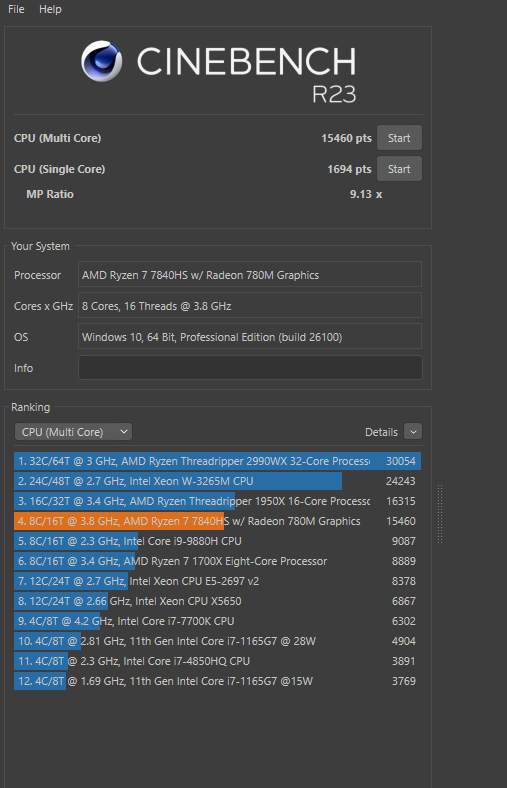507x788 pixels.
Task: Click the Cinebench sphere logo icon
Action: [x=102, y=61]
